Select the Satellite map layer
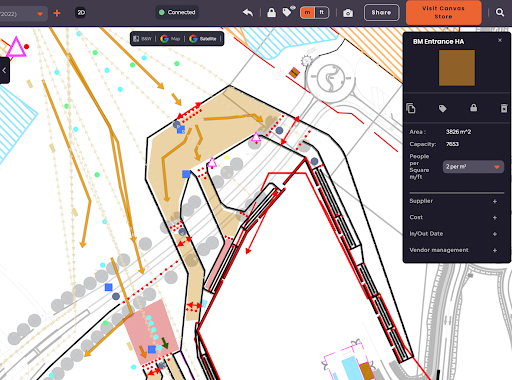 pos(203,39)
